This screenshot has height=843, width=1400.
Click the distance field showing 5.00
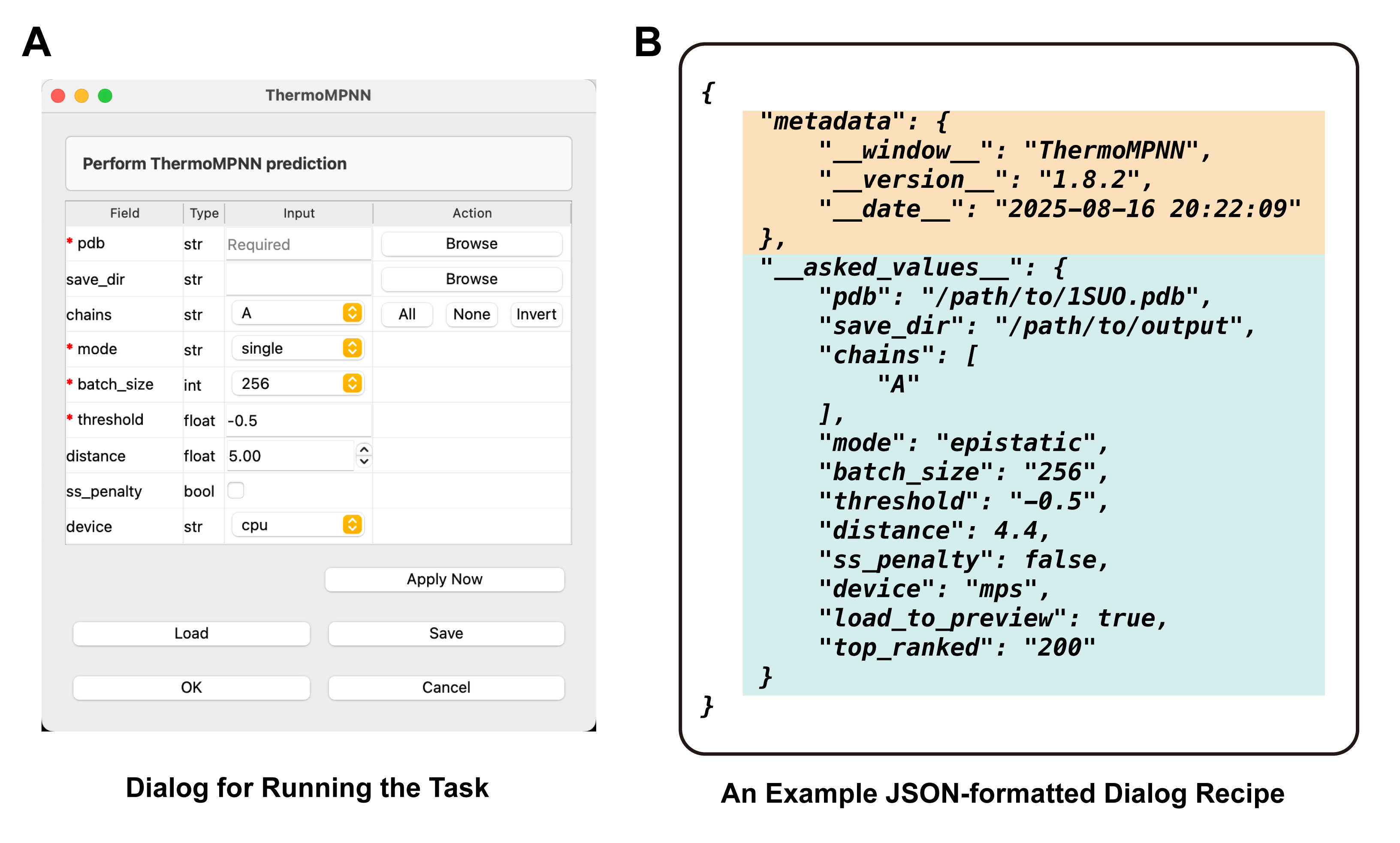(290, 455)
